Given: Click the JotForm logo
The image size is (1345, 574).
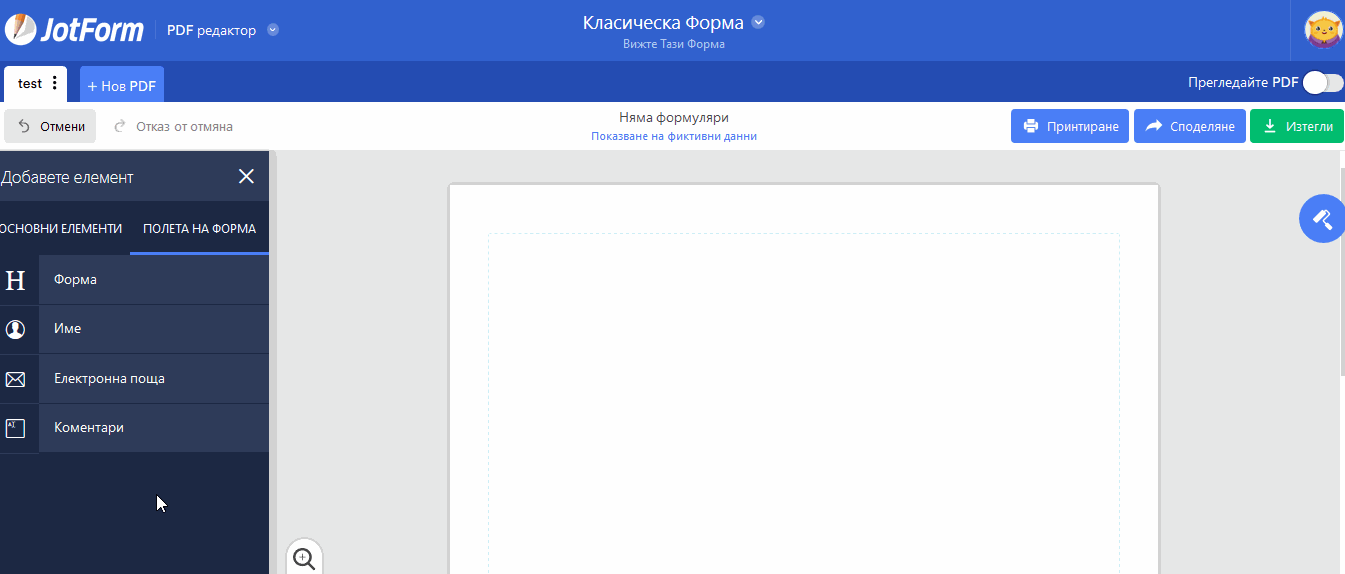Looking at the screenshot, I should click(74, 30).
